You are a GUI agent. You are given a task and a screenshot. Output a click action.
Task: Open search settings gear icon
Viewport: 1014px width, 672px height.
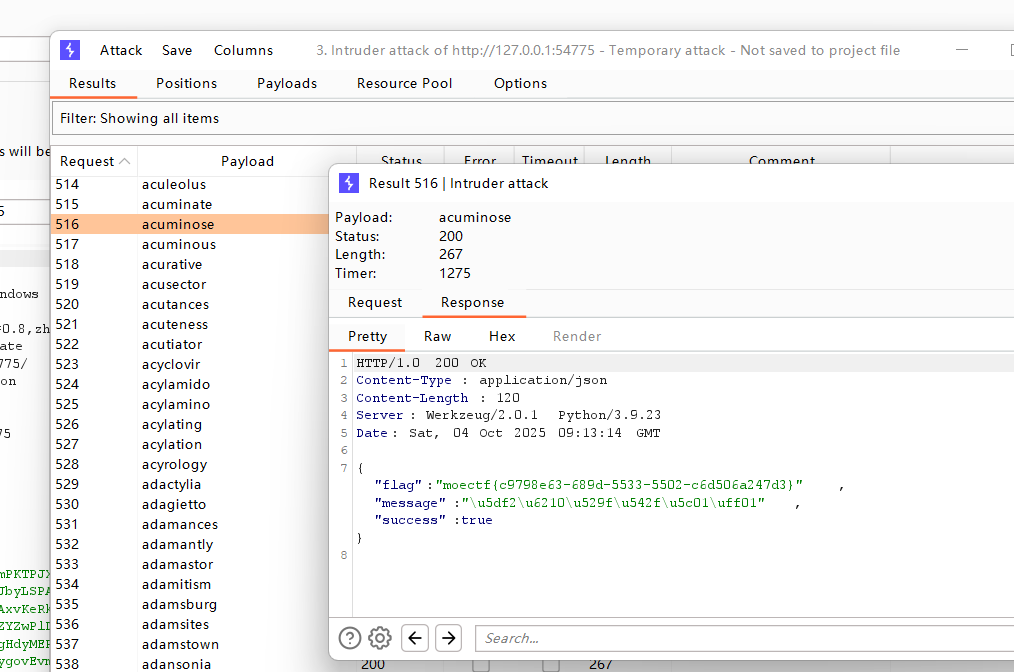[x=379, y=638]
